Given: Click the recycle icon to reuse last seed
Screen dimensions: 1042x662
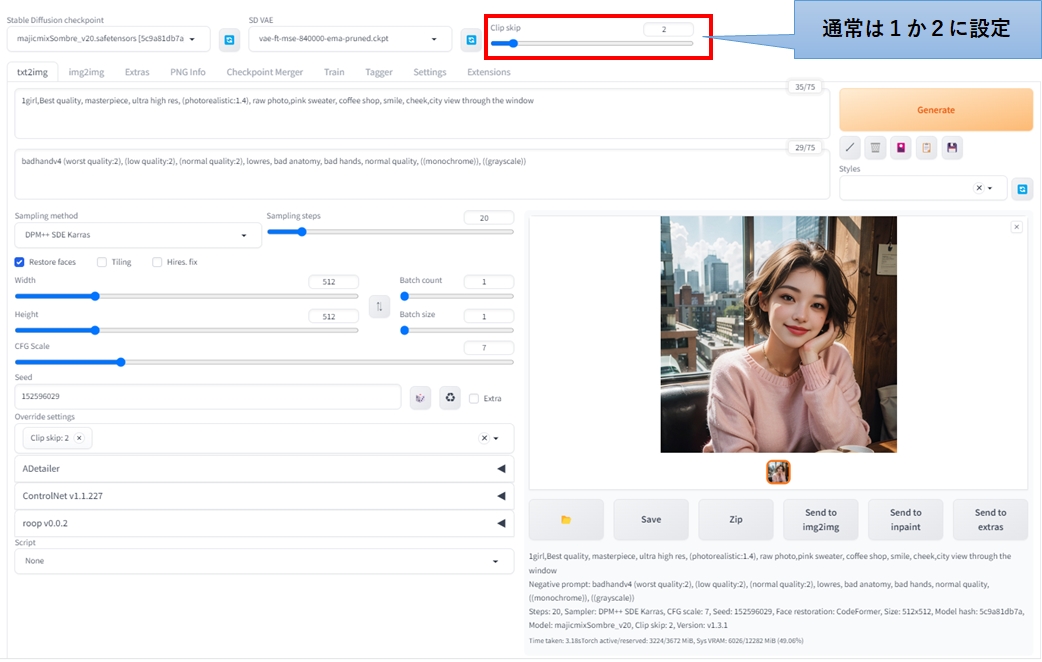Looking at the screenshot, I should tap(449, 397).
